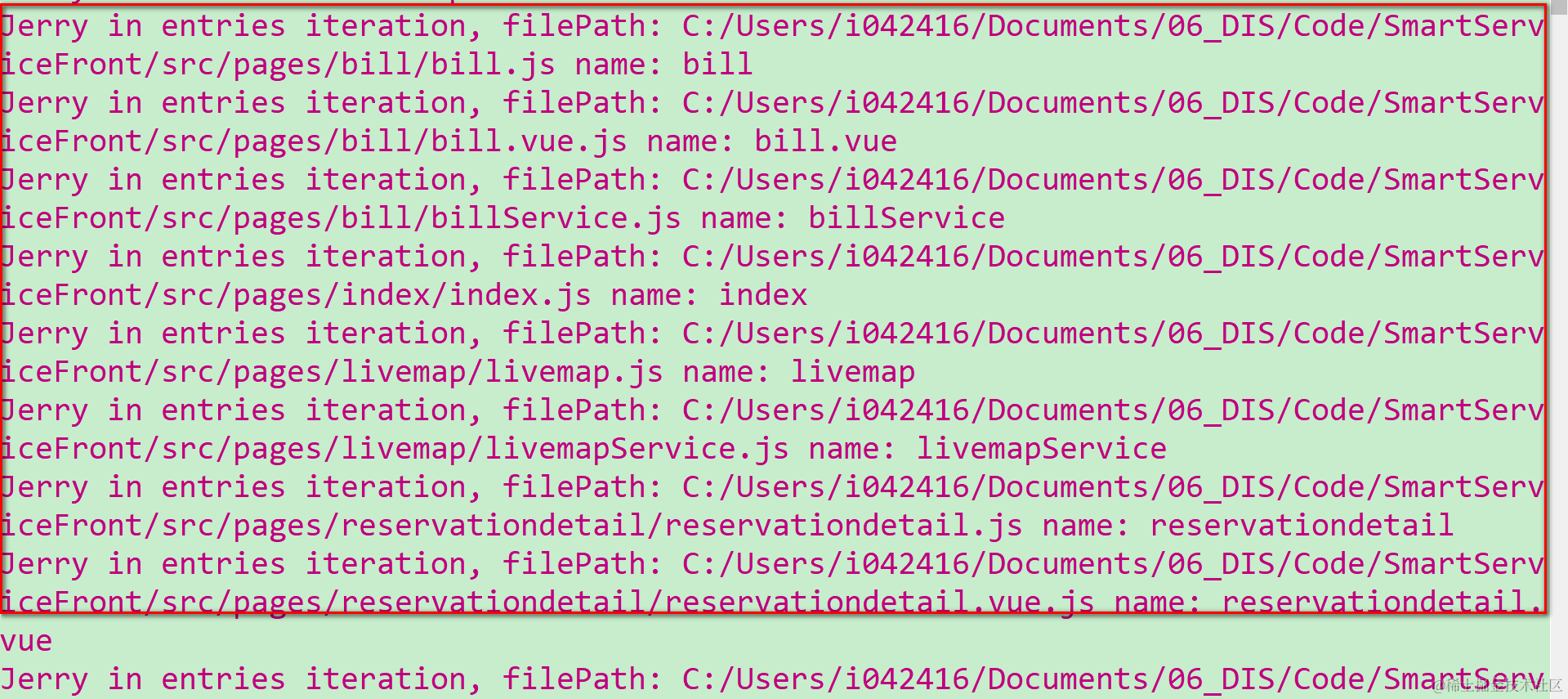
Task: Click the 'Jerry' word on the bottommost log line
Action: [x=45, y=679]
